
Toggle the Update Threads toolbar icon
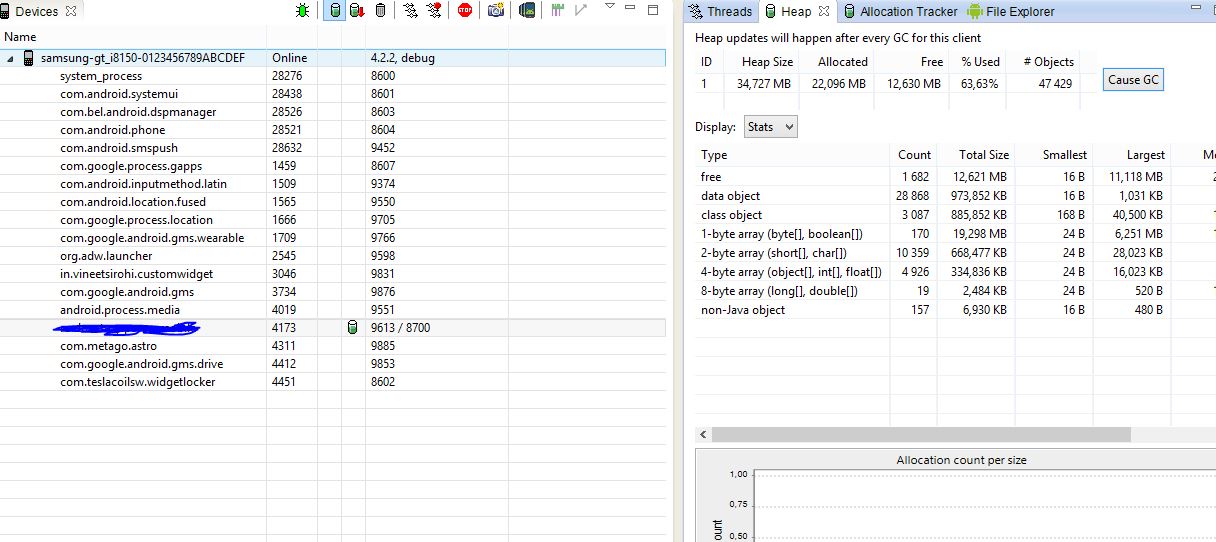click(x=410, y=10)
